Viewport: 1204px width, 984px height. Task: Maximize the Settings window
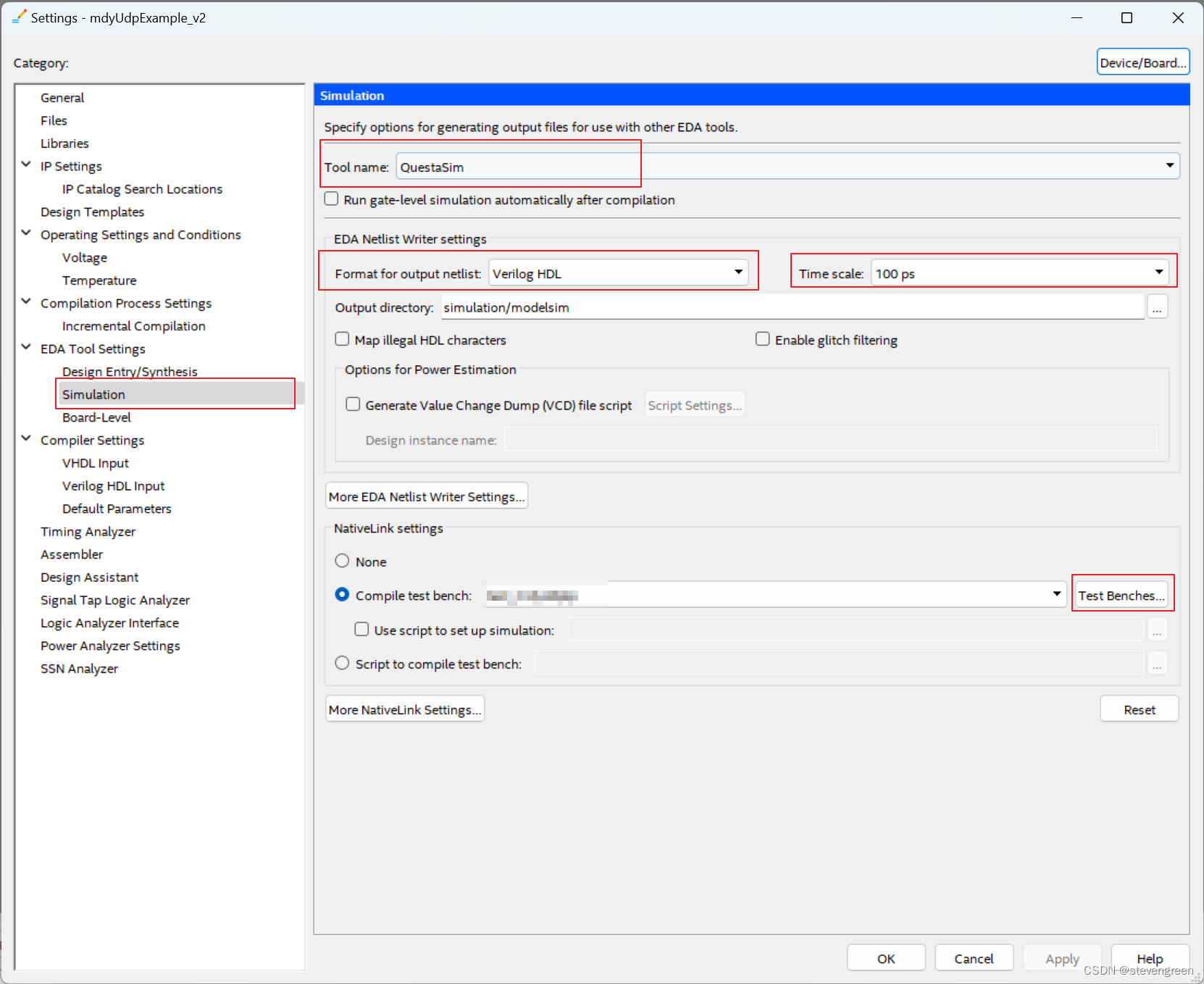[1126, 17]
